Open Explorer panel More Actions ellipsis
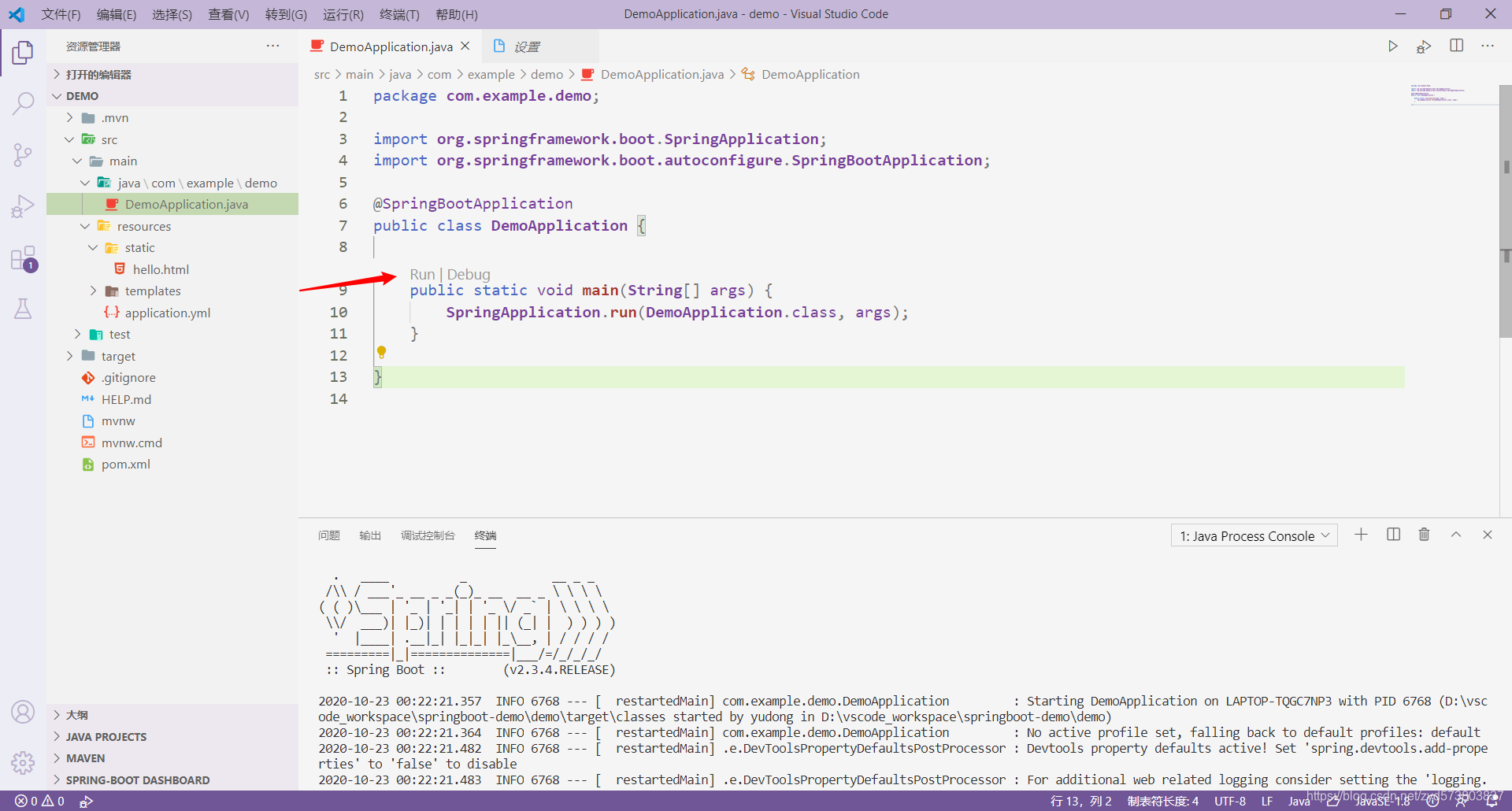 (x=273, y=46)
